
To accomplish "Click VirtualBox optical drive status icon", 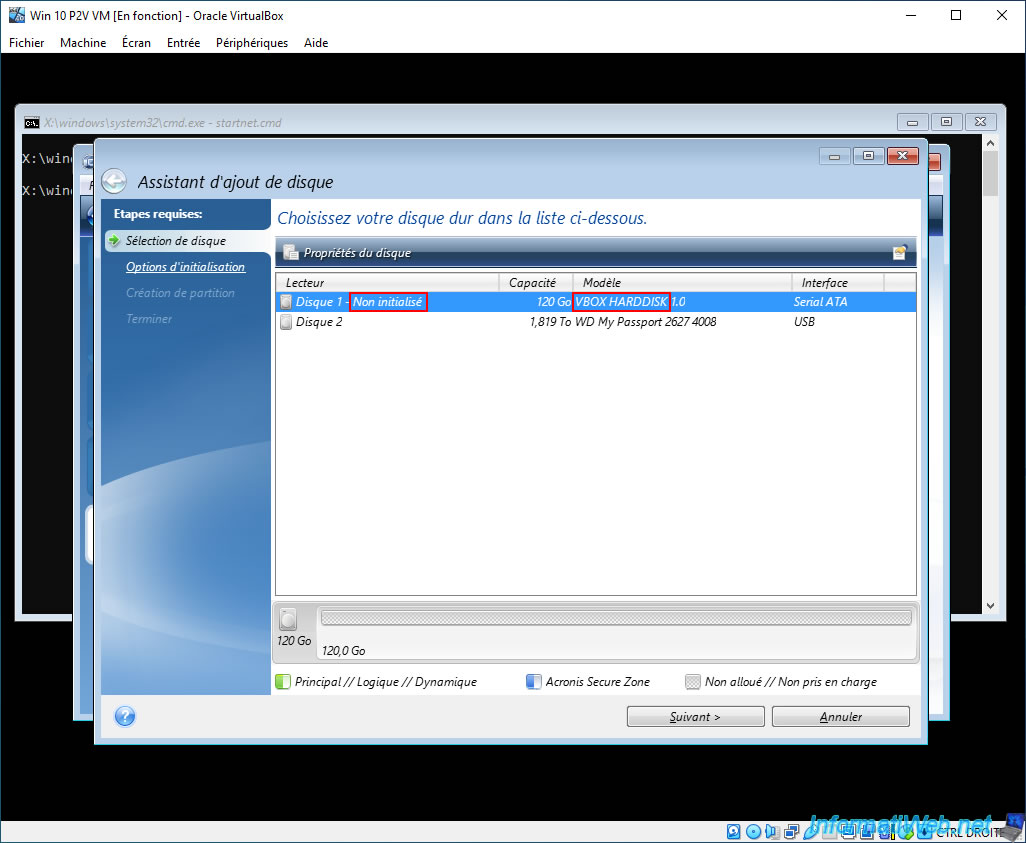I will (x=753, y=831).
